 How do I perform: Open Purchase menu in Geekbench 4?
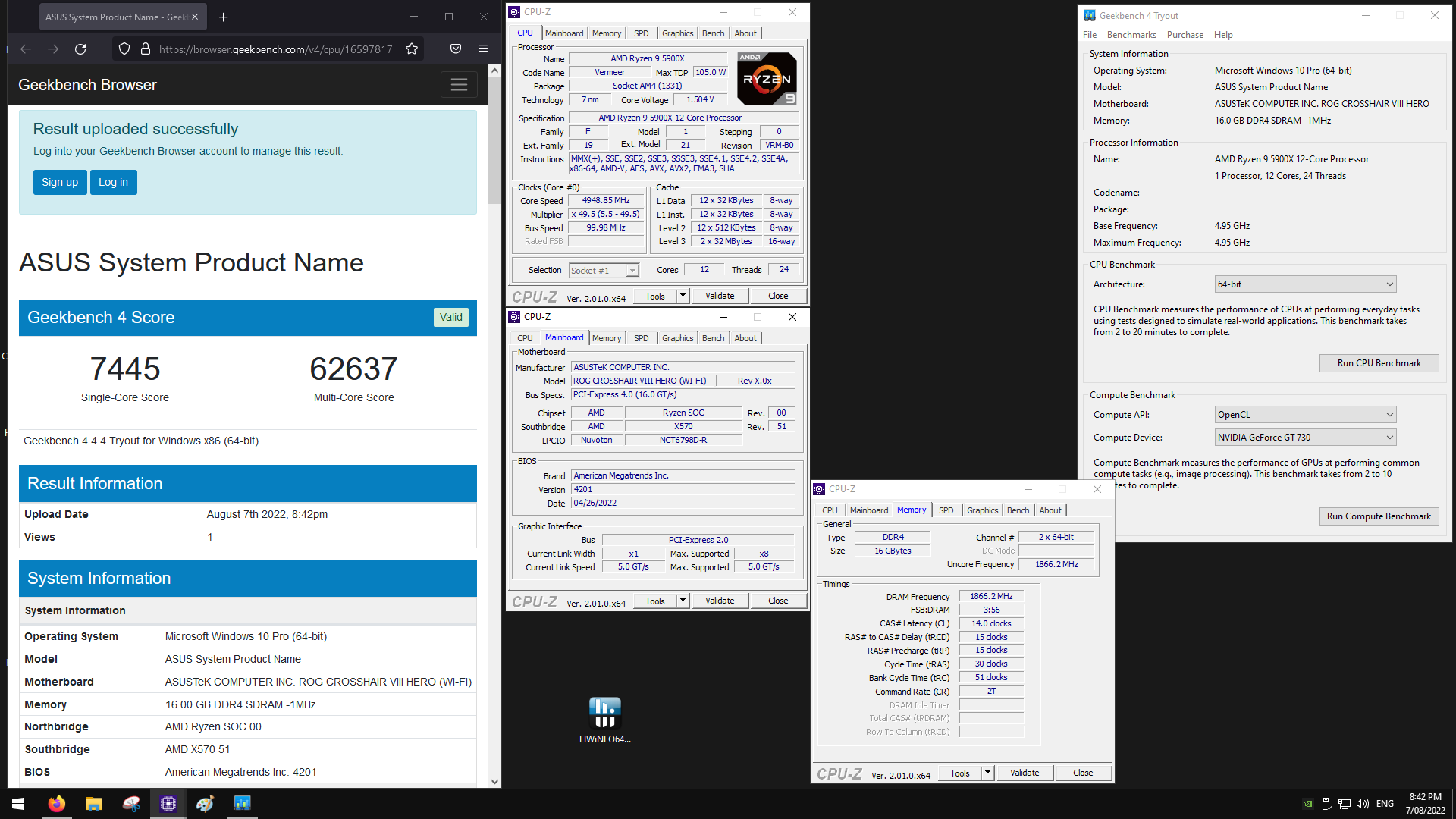click(1185, 35)
